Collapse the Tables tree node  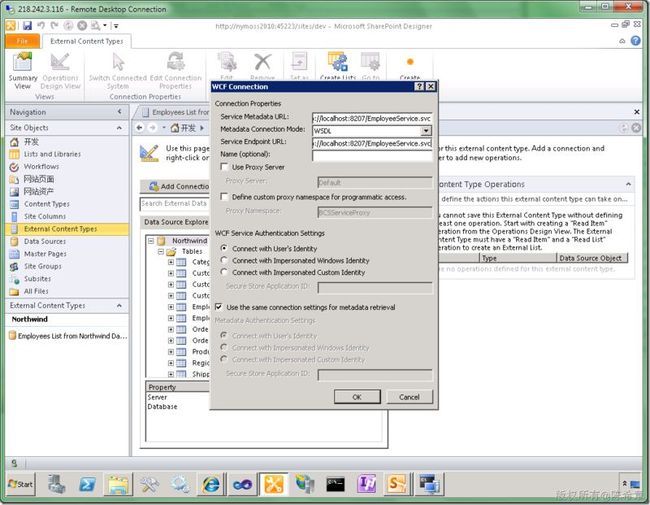161,251
